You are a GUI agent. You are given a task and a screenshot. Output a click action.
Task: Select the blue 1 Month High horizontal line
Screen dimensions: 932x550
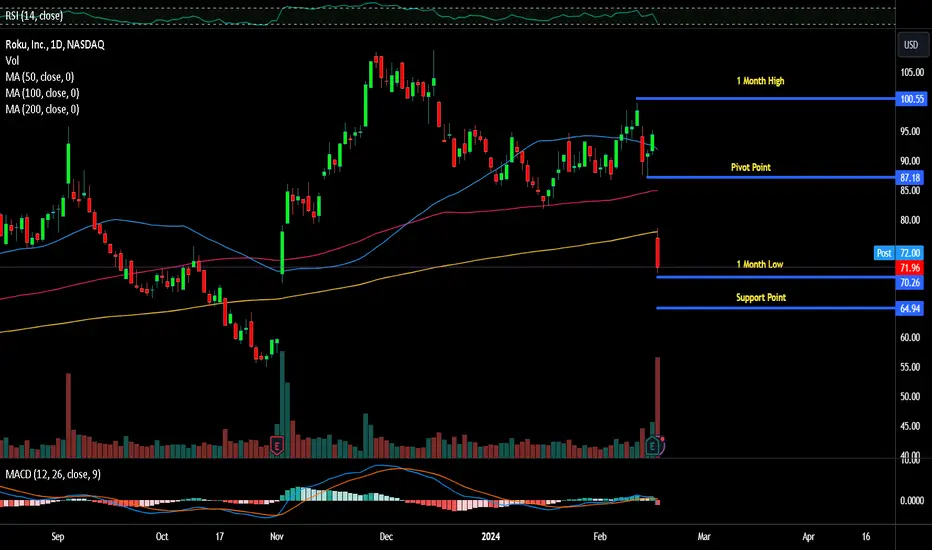point(766,99)
